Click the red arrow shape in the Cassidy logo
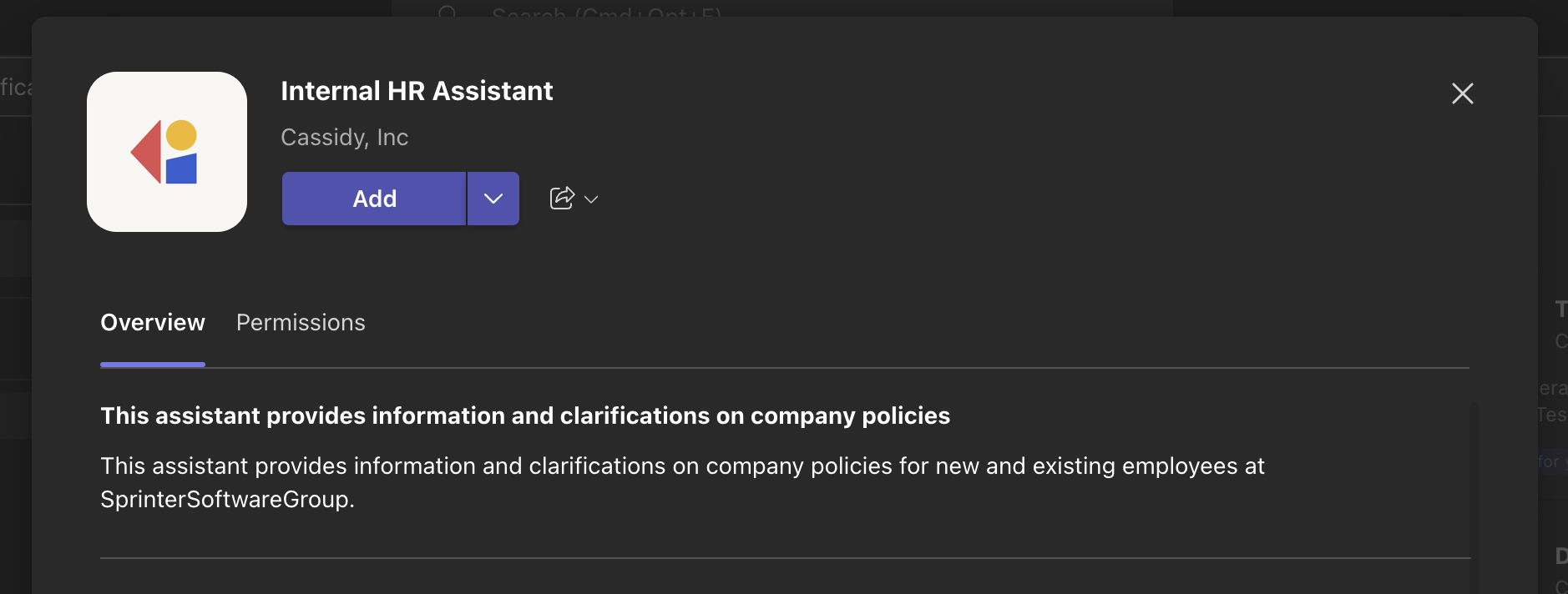The height and width of the screenshot is (594, 1568). coord(148,152)
